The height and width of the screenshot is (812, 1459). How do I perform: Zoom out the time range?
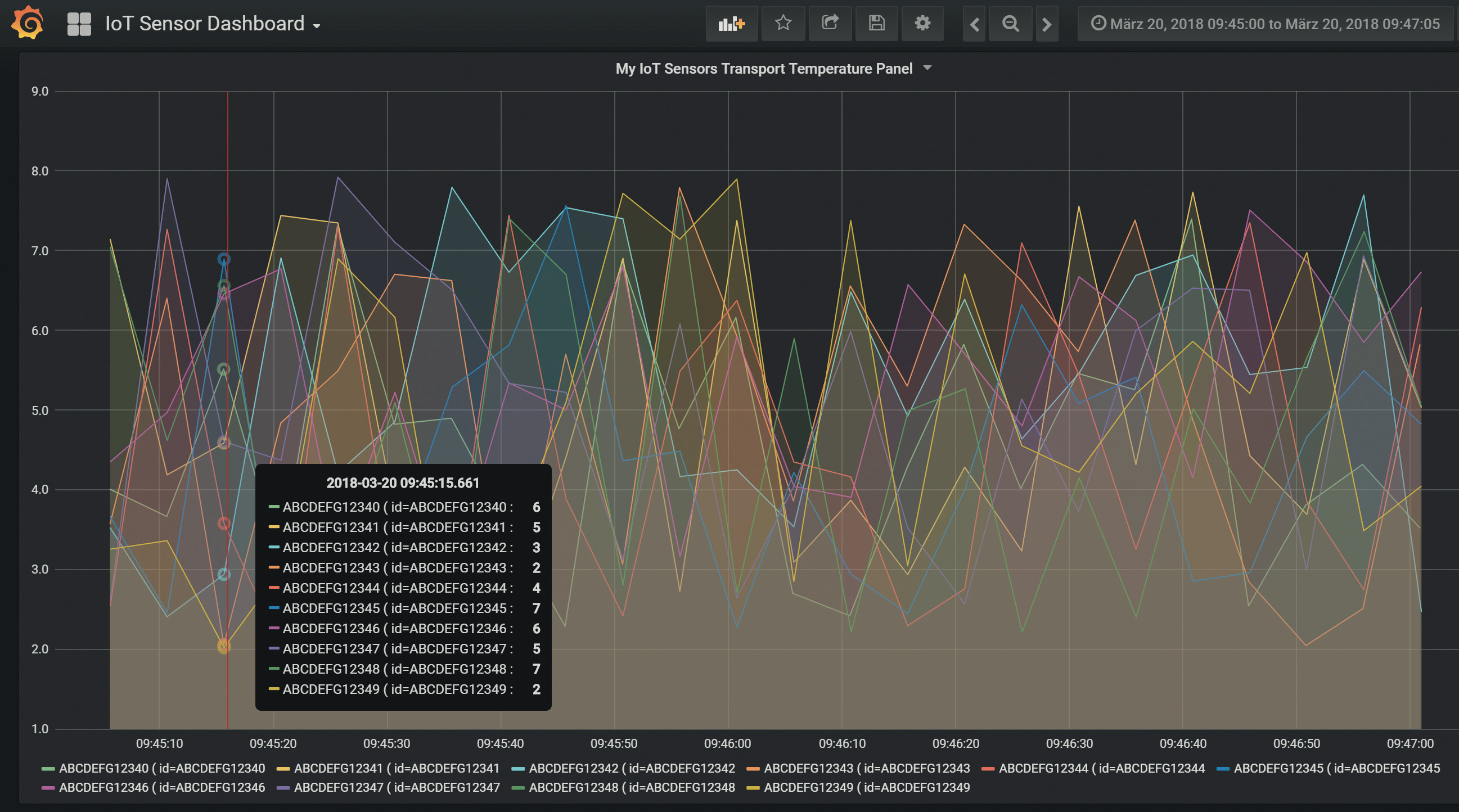(1010, 24)
